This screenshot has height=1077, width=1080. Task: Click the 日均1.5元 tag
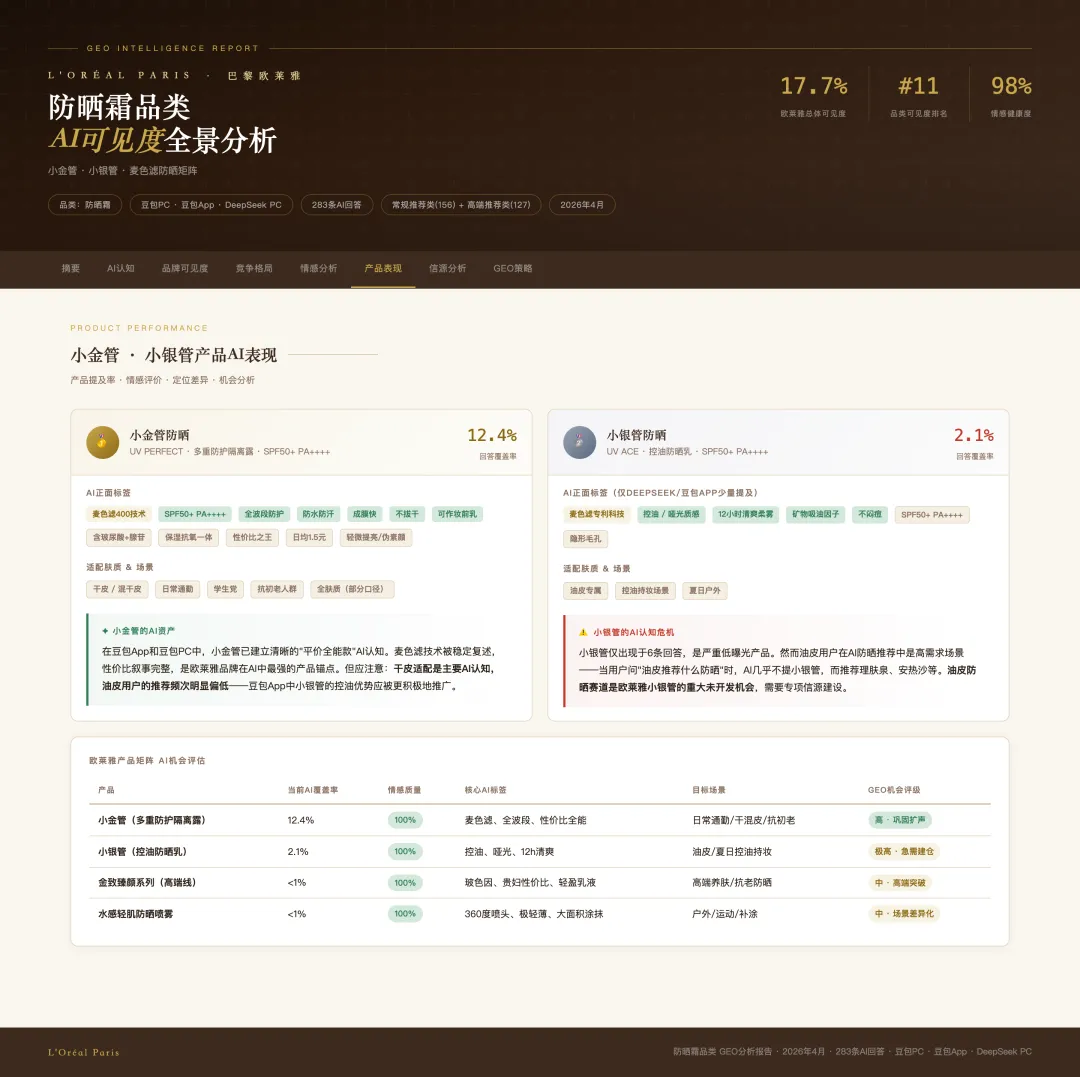coord(309,537)
